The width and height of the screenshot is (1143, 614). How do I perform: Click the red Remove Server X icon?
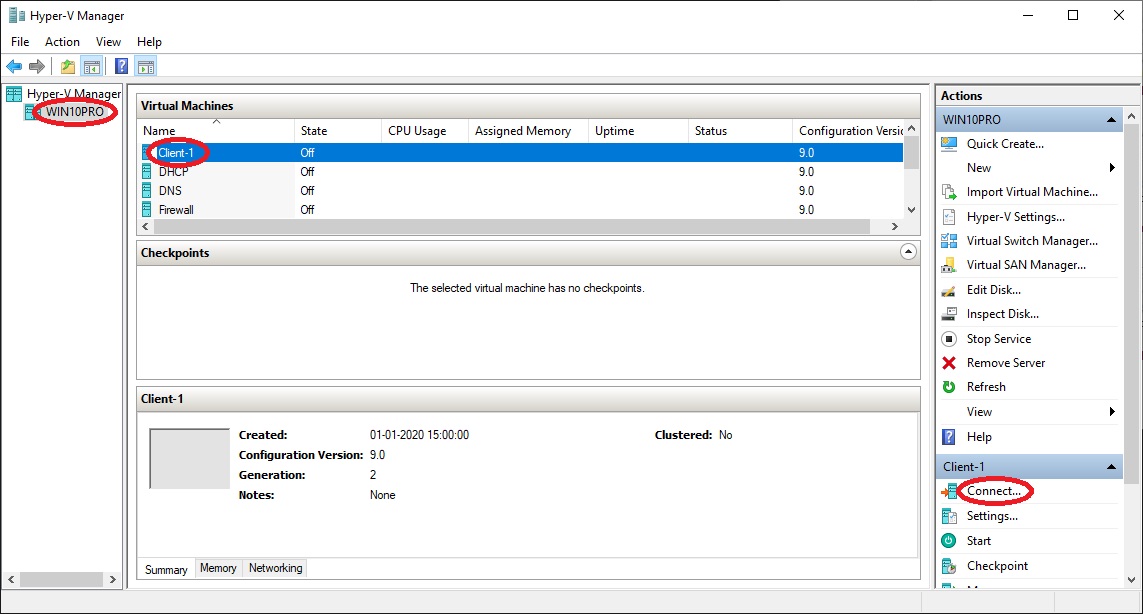click(949, 363)
